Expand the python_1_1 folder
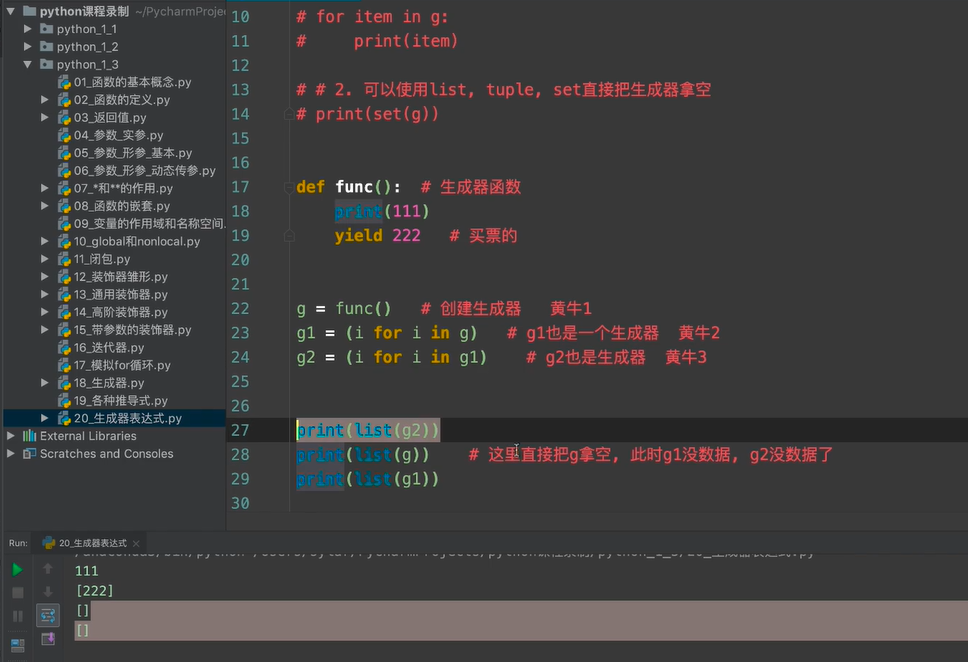968x662 pixels. pyautogui.click(x=27, y=29)
